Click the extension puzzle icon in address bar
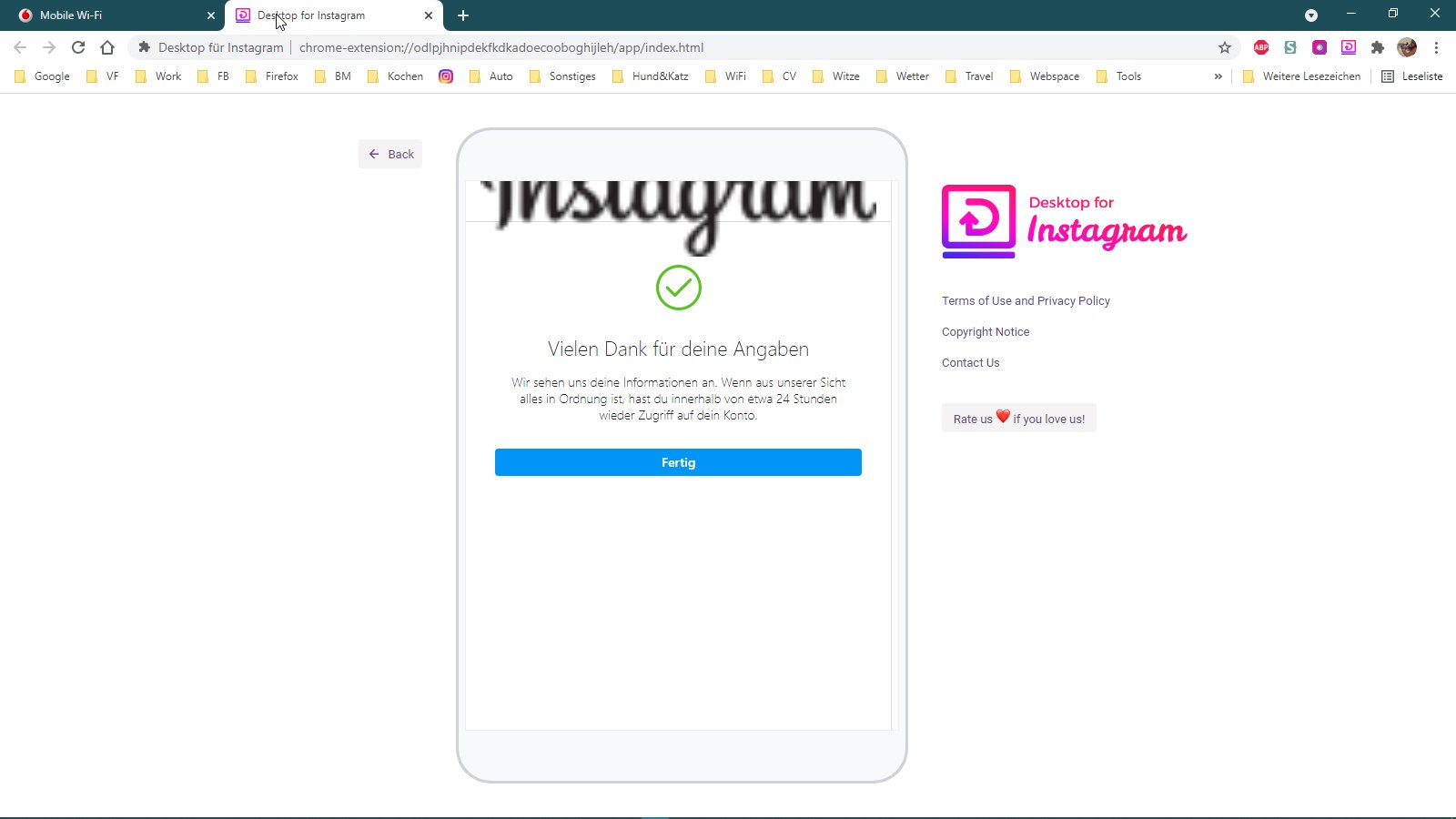This screenshot has height=819, width=1456. point(144,47)
